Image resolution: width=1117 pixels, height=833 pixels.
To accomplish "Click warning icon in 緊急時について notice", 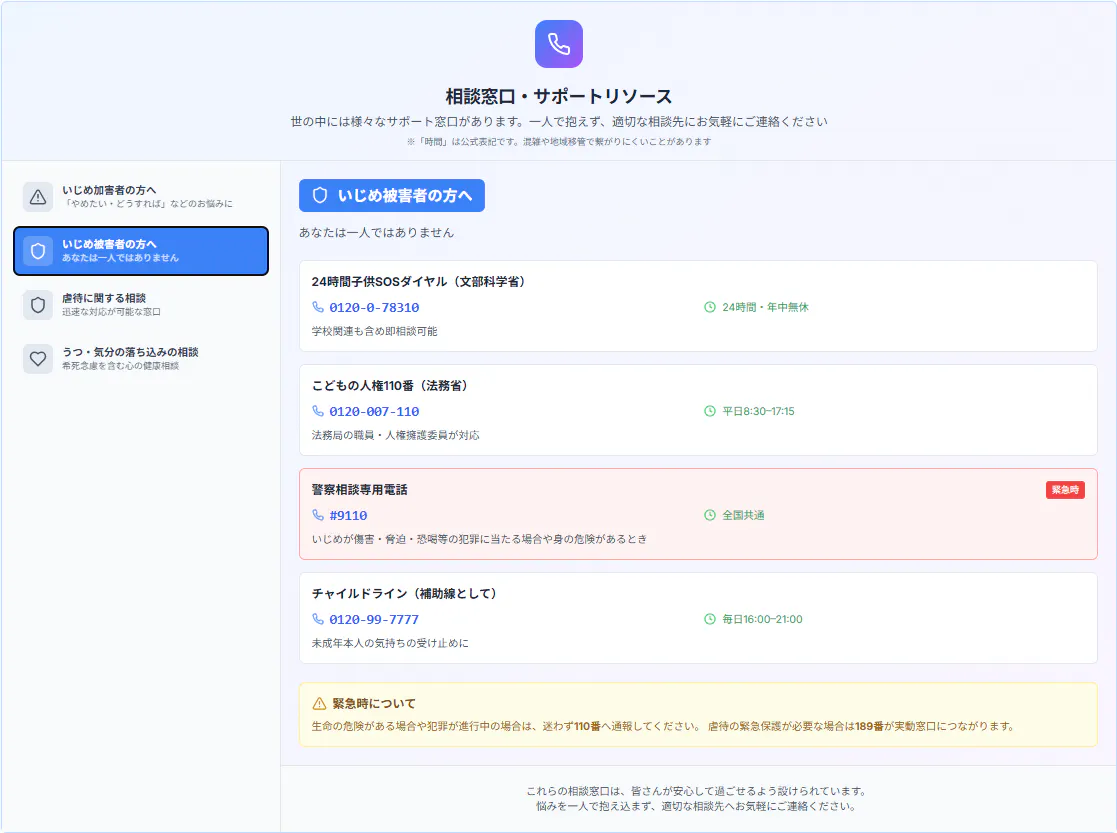I will coord(320,704).
